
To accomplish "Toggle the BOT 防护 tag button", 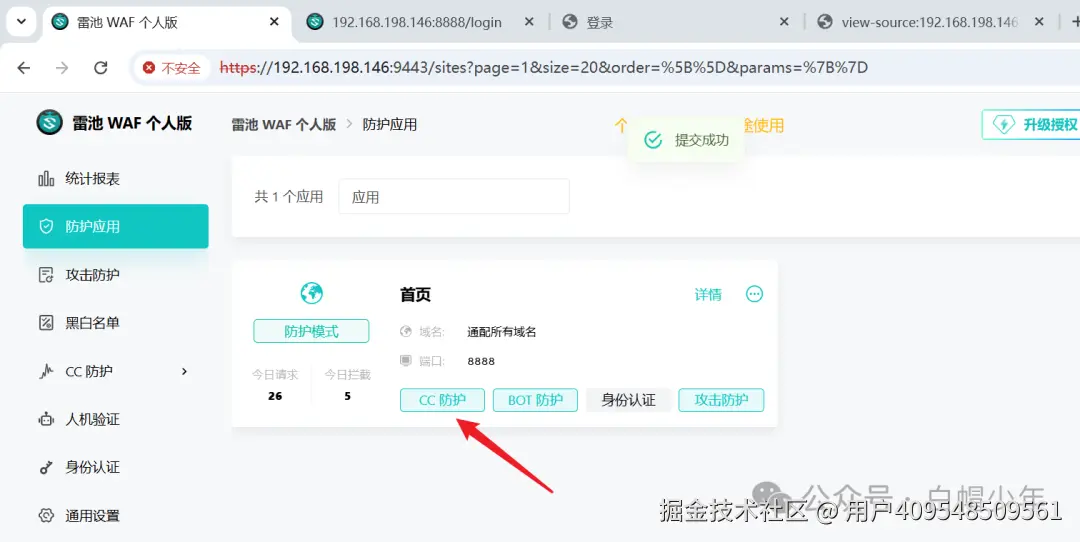I will click(x=535, y=400).
